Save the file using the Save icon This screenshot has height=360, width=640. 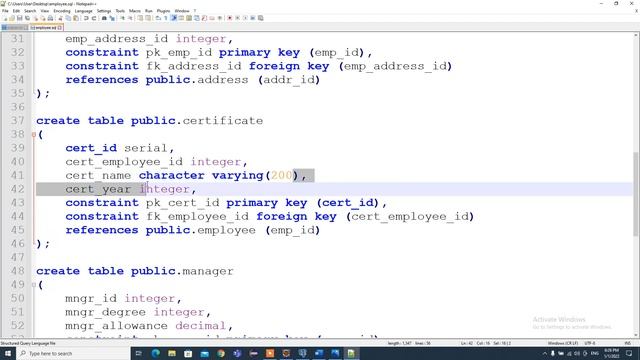pos(20,18)
